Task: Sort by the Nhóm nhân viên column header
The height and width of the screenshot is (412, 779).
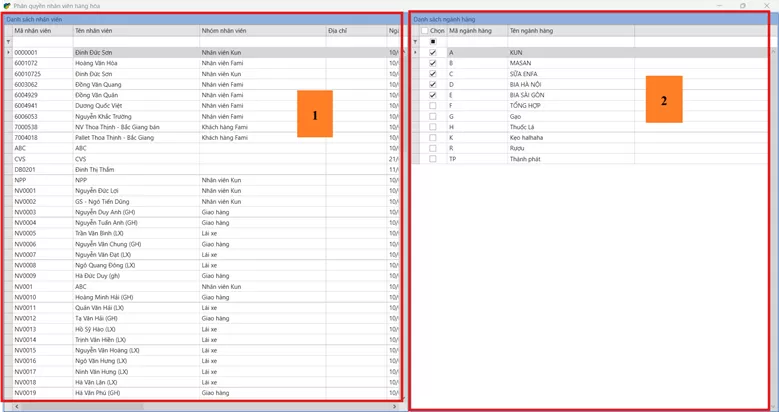Action: pyautogui.click(x=262, y=31)
